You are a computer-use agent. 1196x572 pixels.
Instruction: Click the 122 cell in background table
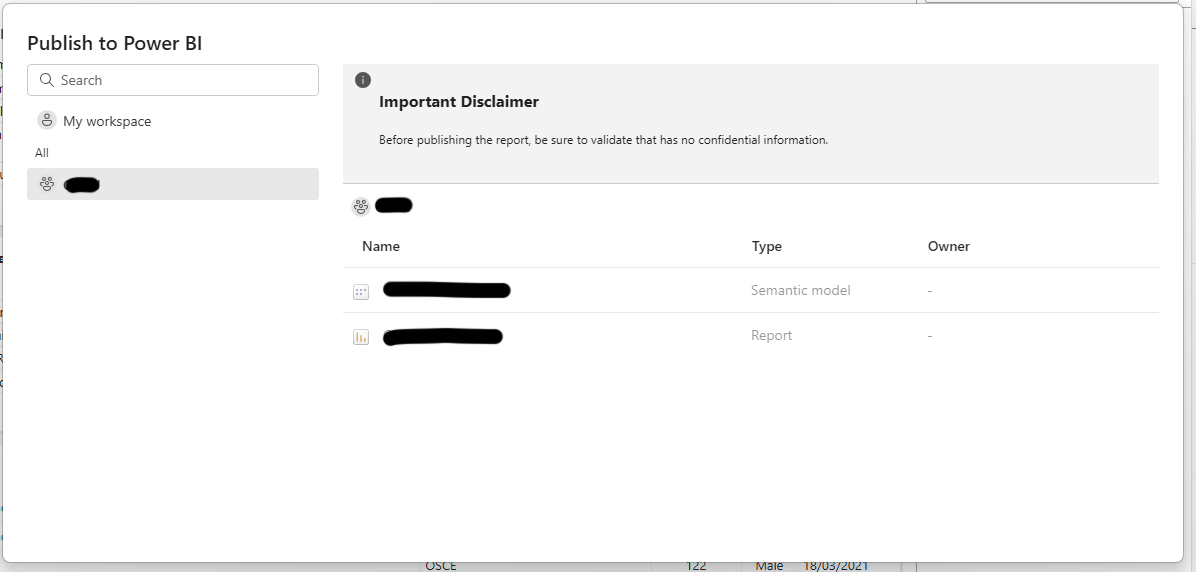[x=695, y=566]
